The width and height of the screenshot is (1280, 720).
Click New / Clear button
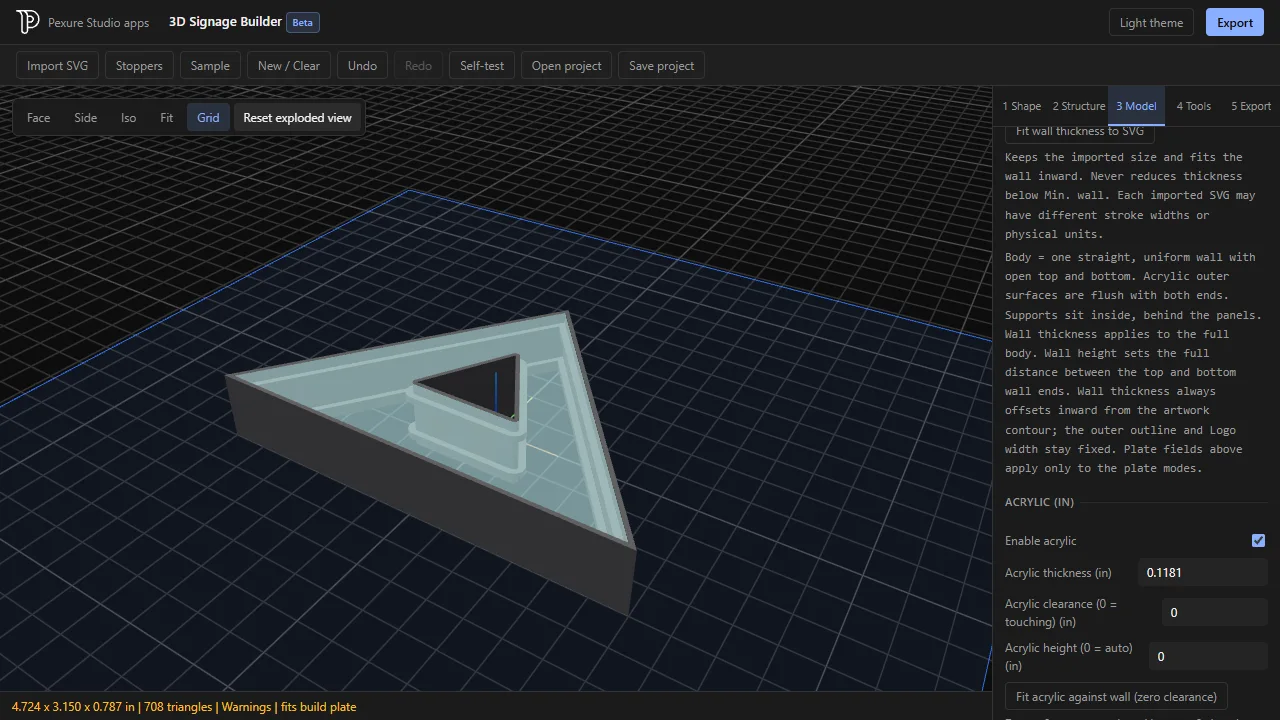tap(289, 66)
